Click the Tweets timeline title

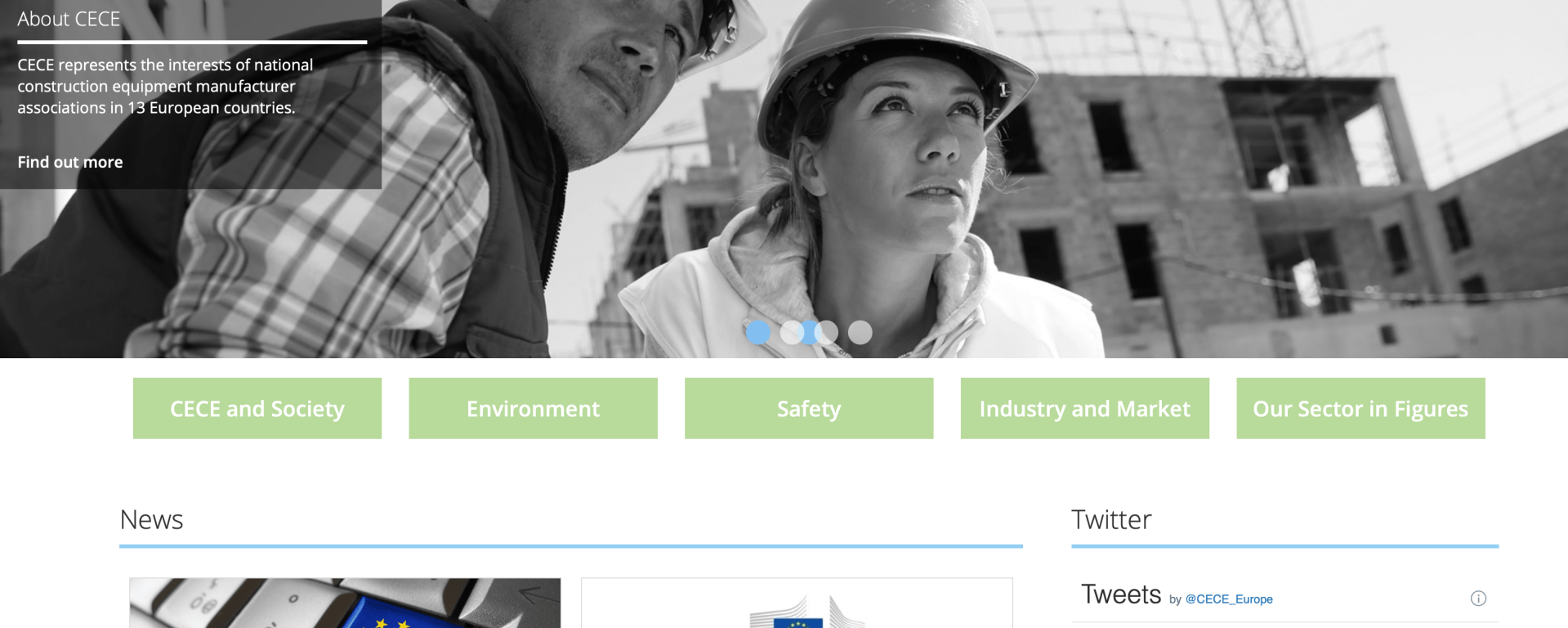click(1121, 594)
